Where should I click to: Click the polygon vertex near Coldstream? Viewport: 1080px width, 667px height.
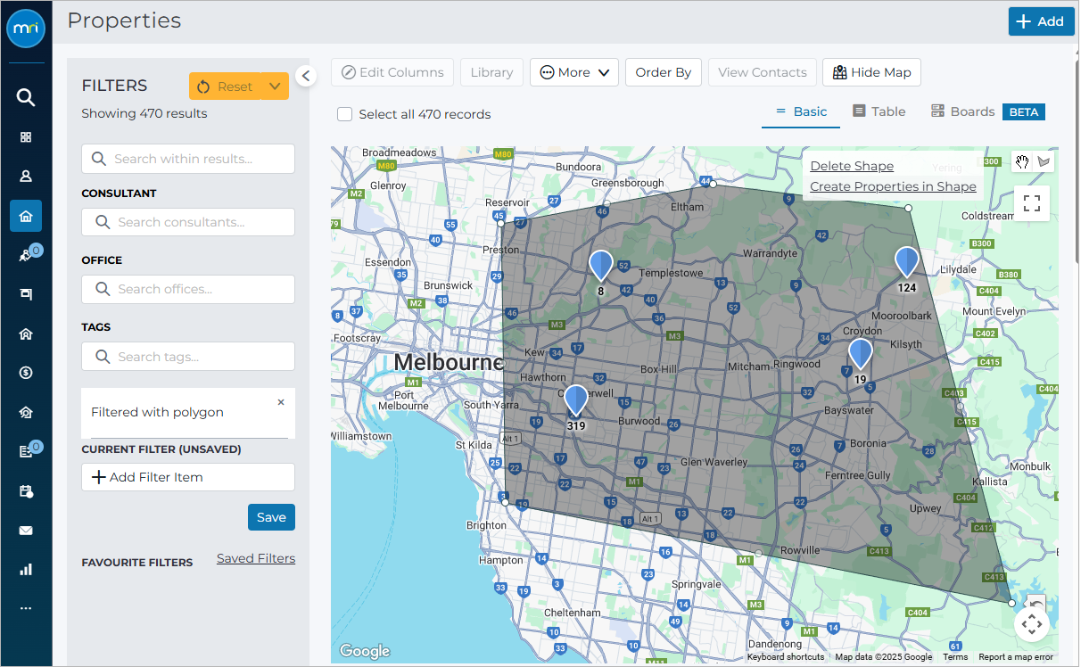908,207
